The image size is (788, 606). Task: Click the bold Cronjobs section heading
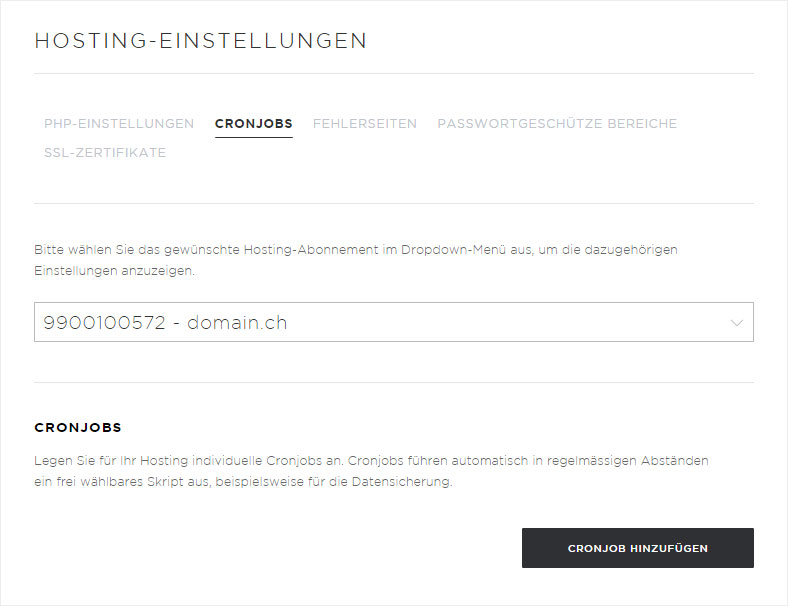tap(78, 428)
